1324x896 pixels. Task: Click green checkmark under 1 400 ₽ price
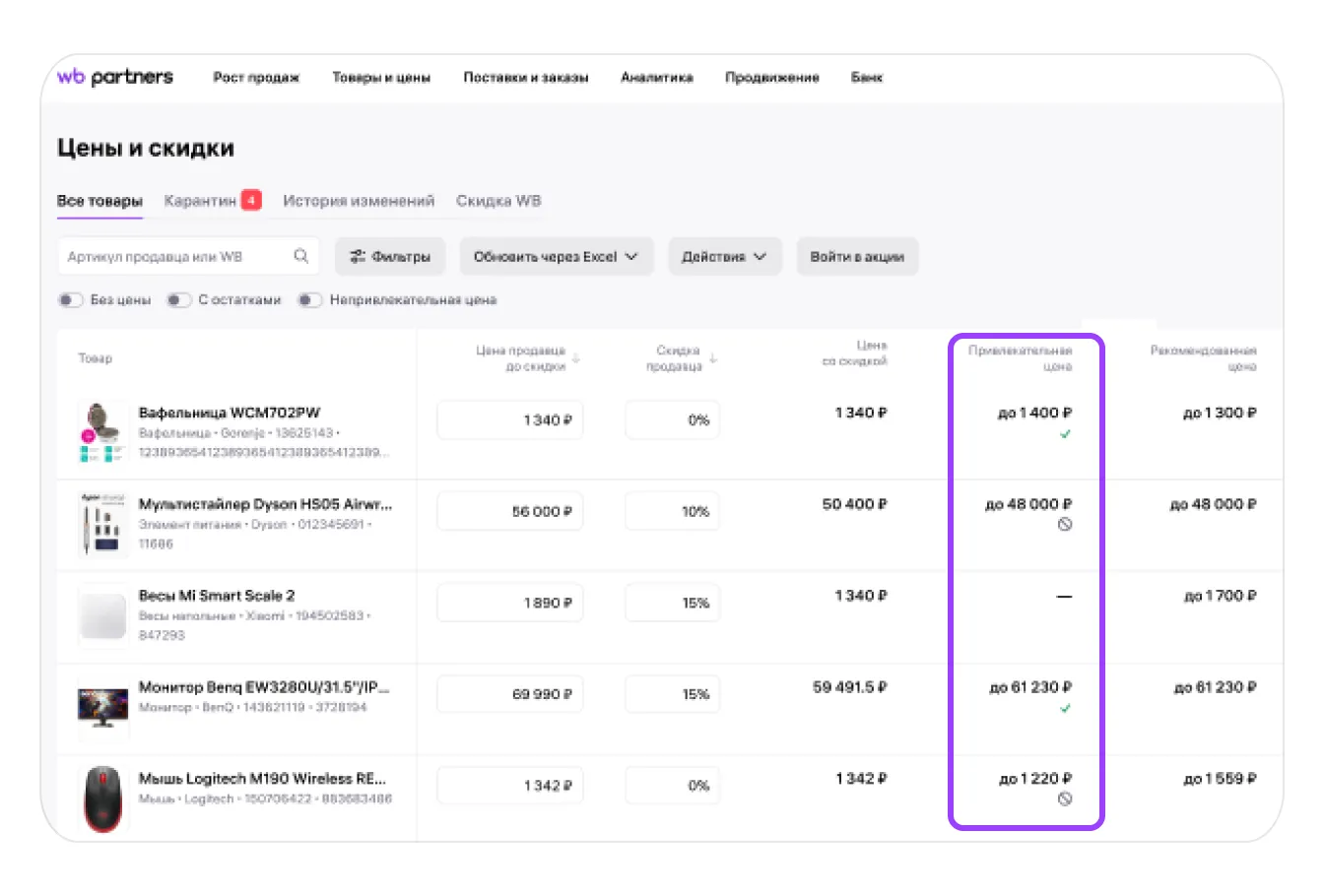coord(1065,434)
